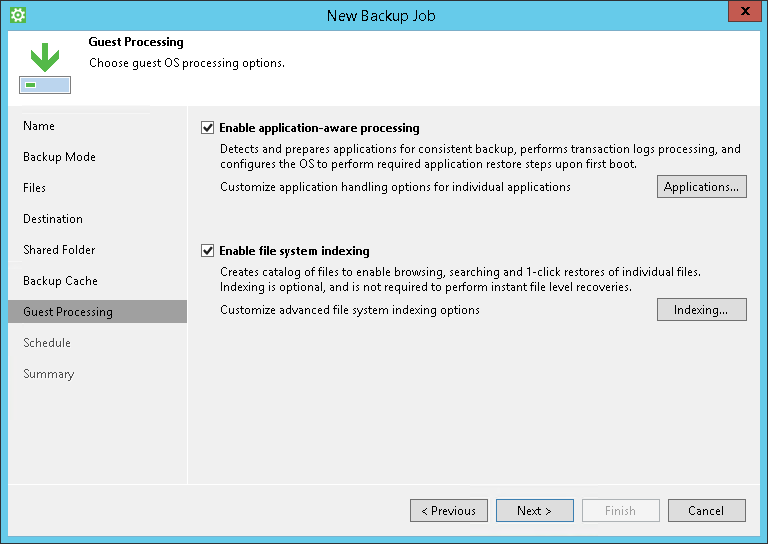Navigate to the Backup Cache step
Image resolution: width=768 pixels, height=544 pixels.
coord(60,281)
